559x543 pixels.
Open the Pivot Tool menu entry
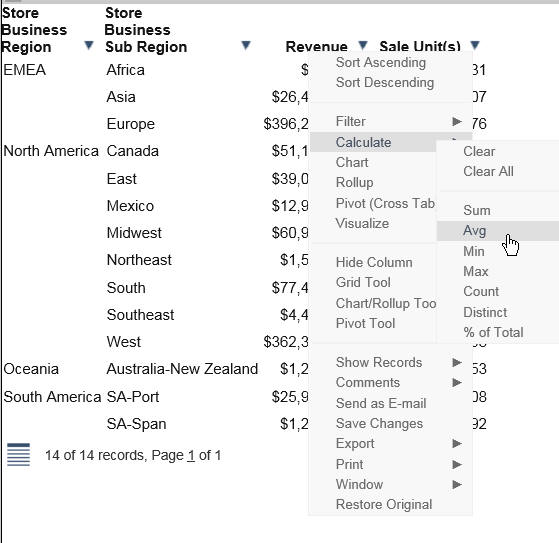[365, 323]
